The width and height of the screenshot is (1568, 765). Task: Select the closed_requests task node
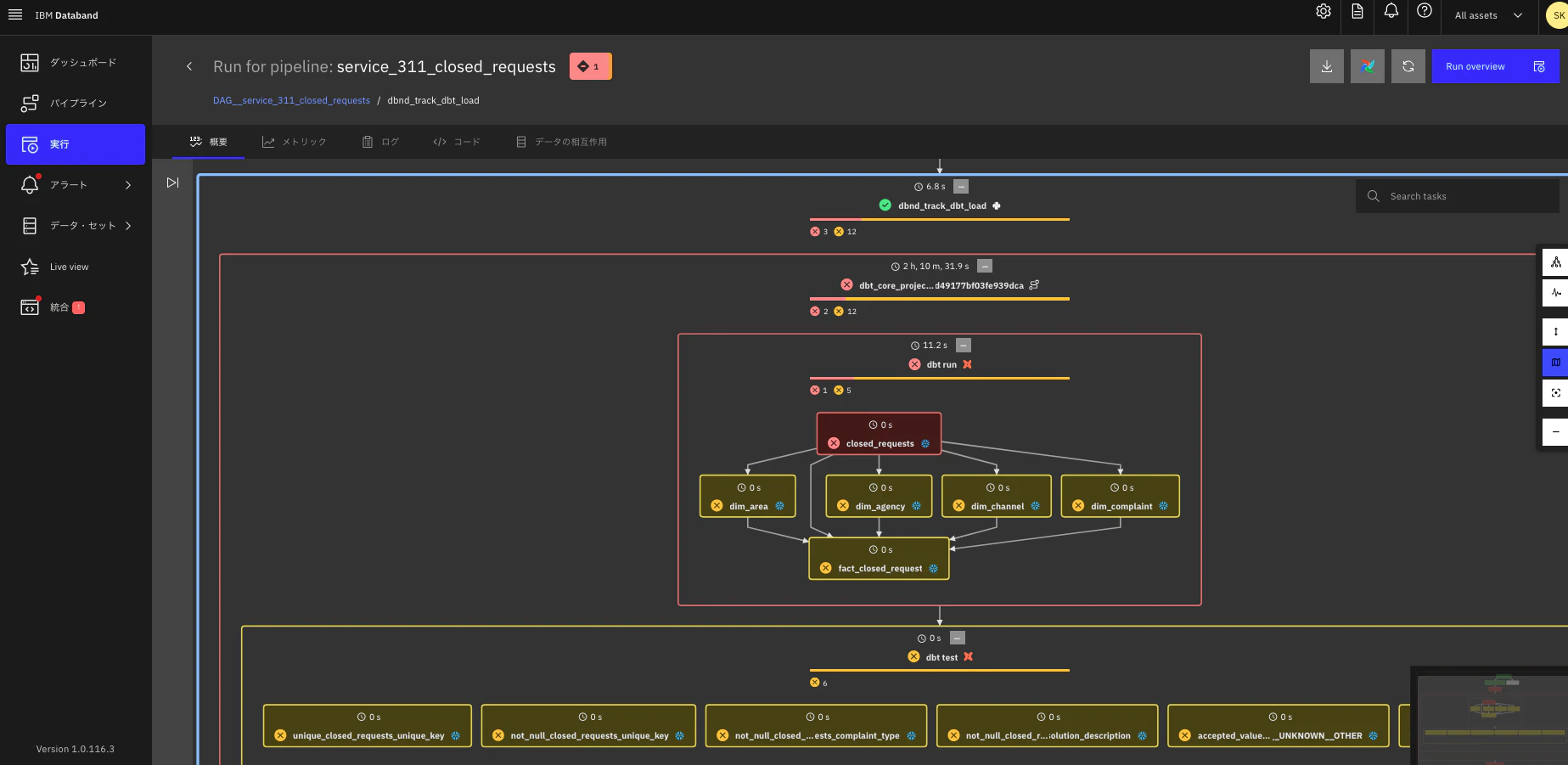pyautogui.click(x=879, y=434)
